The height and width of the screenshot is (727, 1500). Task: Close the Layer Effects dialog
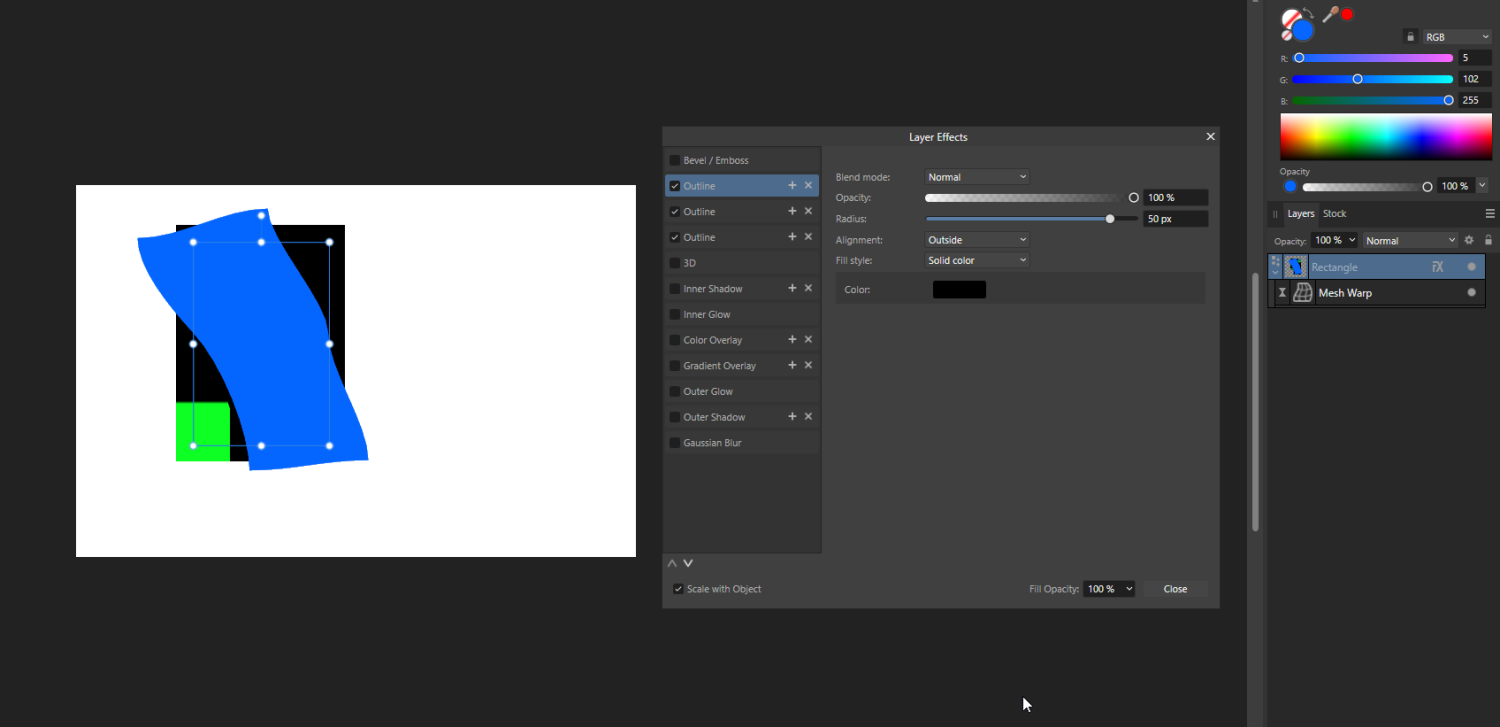point(1210,136)
